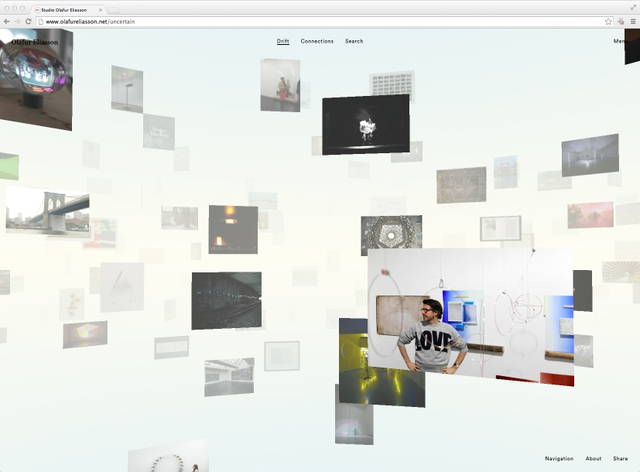Open the Menu link at top right
The width and height of the screenshot is (640, 472).
[x=619, y=41]
